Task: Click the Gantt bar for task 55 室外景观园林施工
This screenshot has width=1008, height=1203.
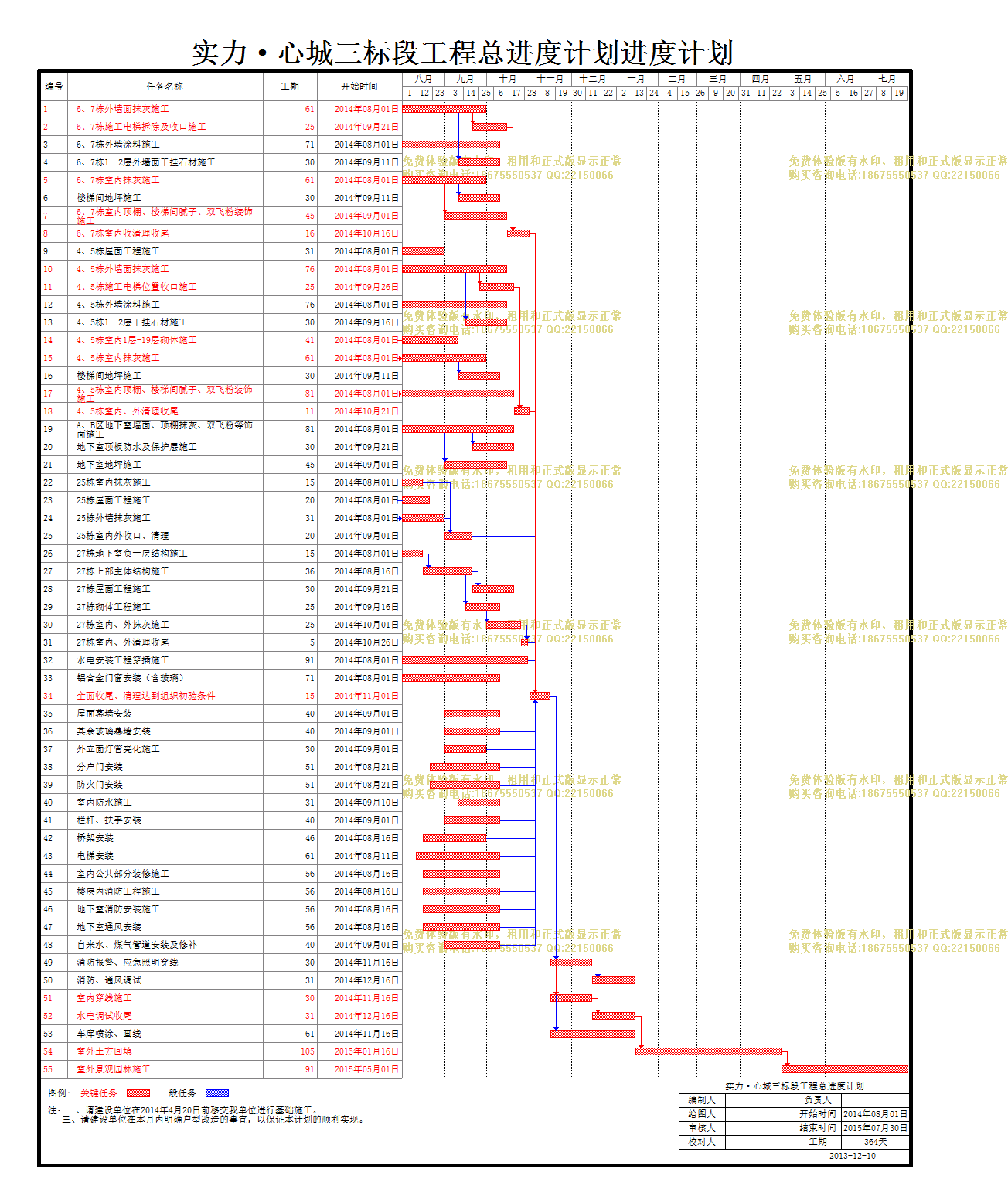Action: click(x=845, y=1069)
